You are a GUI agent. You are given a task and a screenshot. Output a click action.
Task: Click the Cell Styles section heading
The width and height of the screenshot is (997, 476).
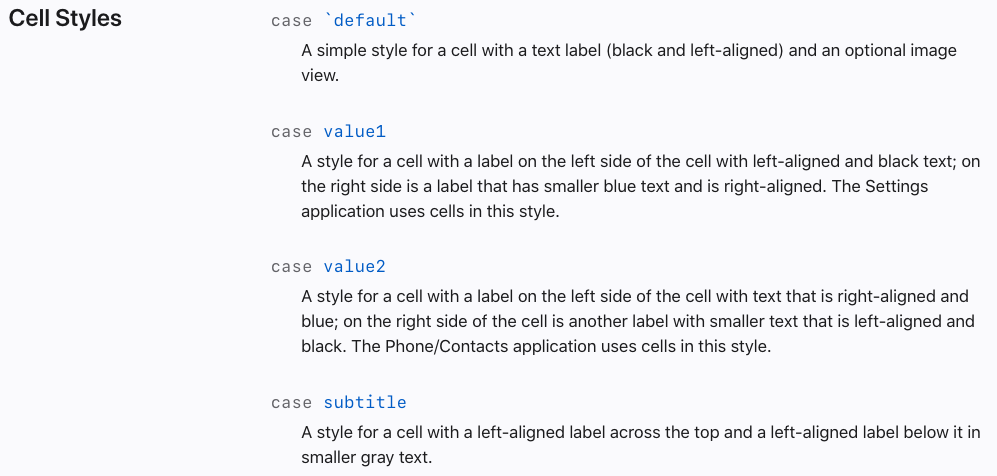tap(65, 18)
